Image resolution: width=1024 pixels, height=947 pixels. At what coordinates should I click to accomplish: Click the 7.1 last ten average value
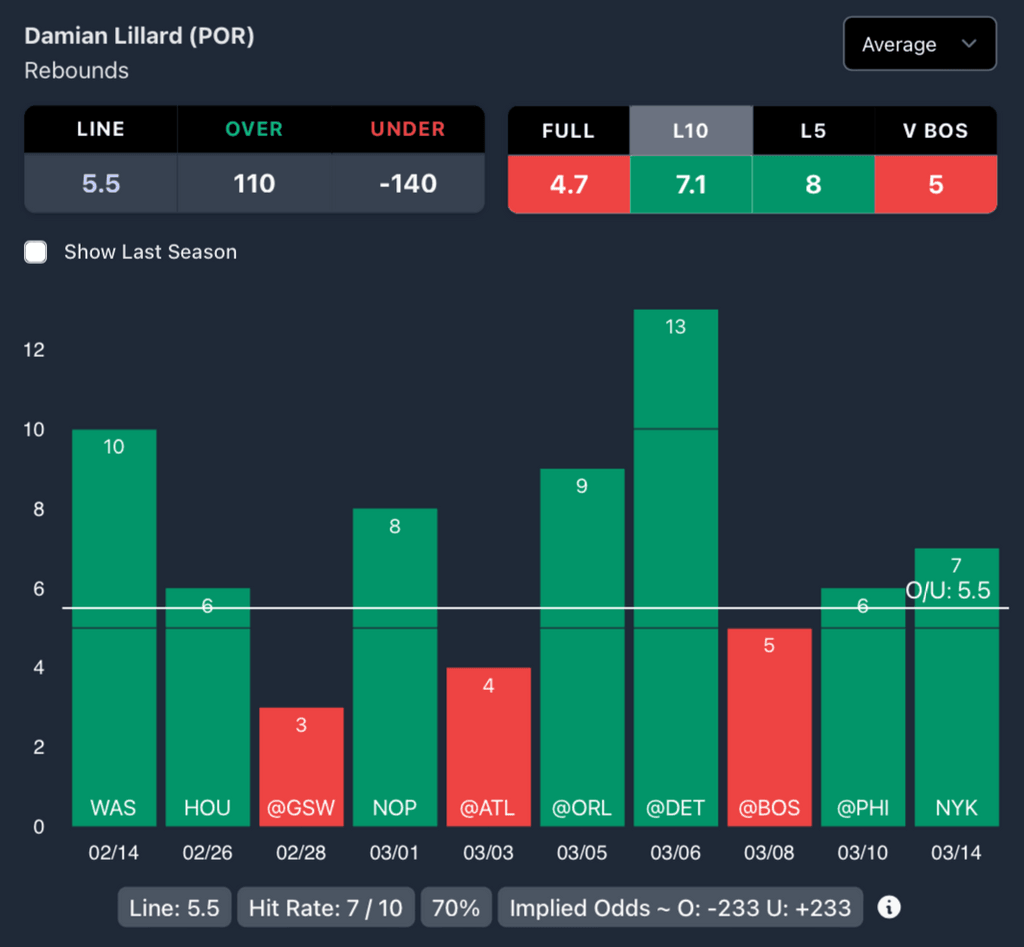tap(691, 185)
